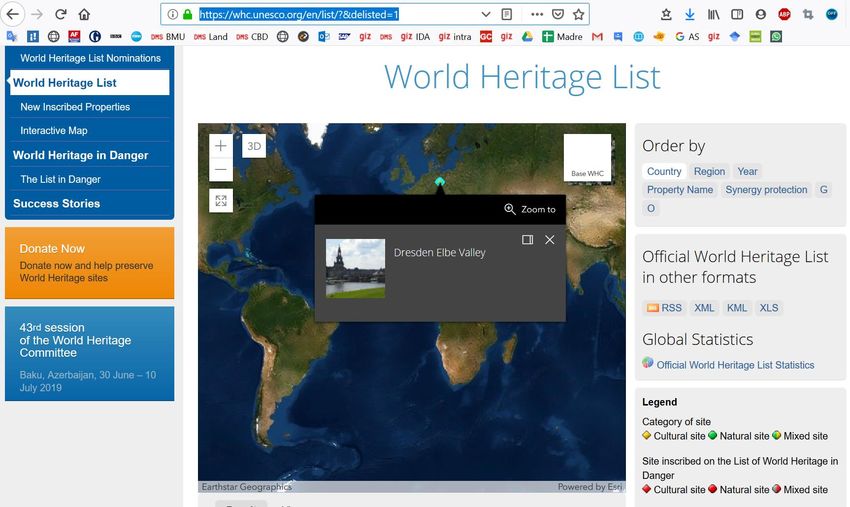This screenshot has width=850, height=507.
Task: Toggle the 3D map view
Action: pos(254,146)
